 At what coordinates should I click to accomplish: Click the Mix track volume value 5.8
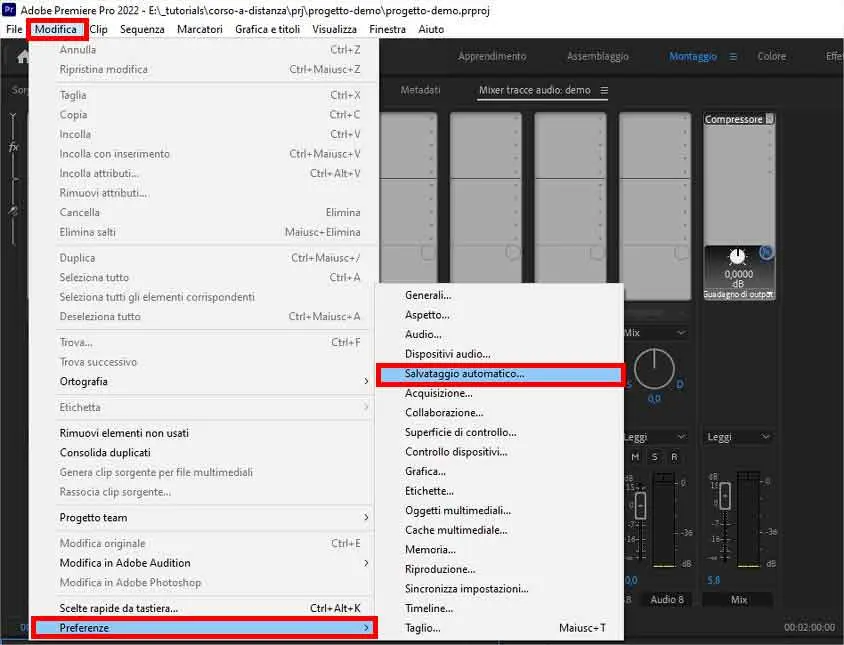(x=714, y=580)
